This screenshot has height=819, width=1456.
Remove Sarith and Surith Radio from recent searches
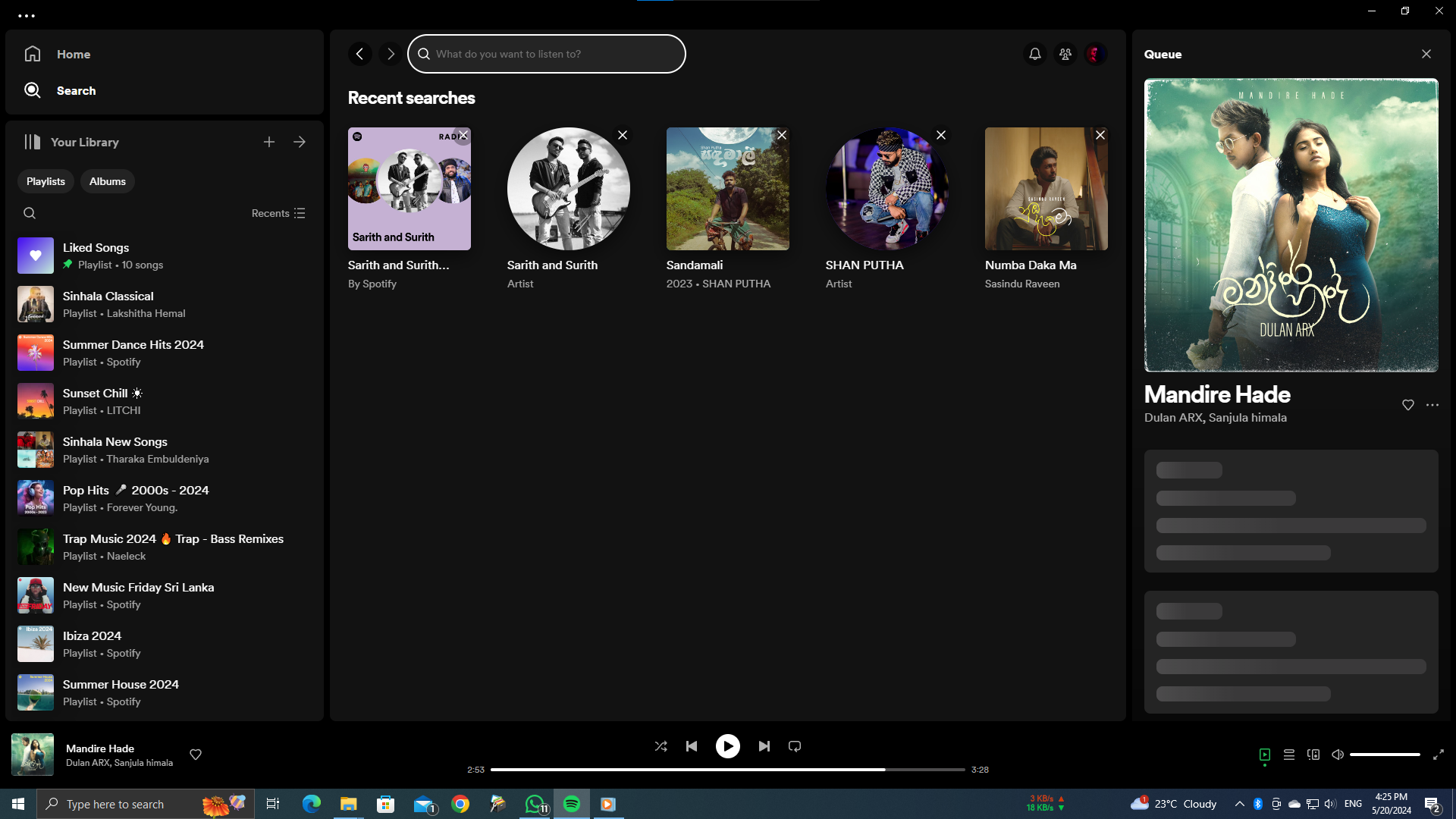463,135
